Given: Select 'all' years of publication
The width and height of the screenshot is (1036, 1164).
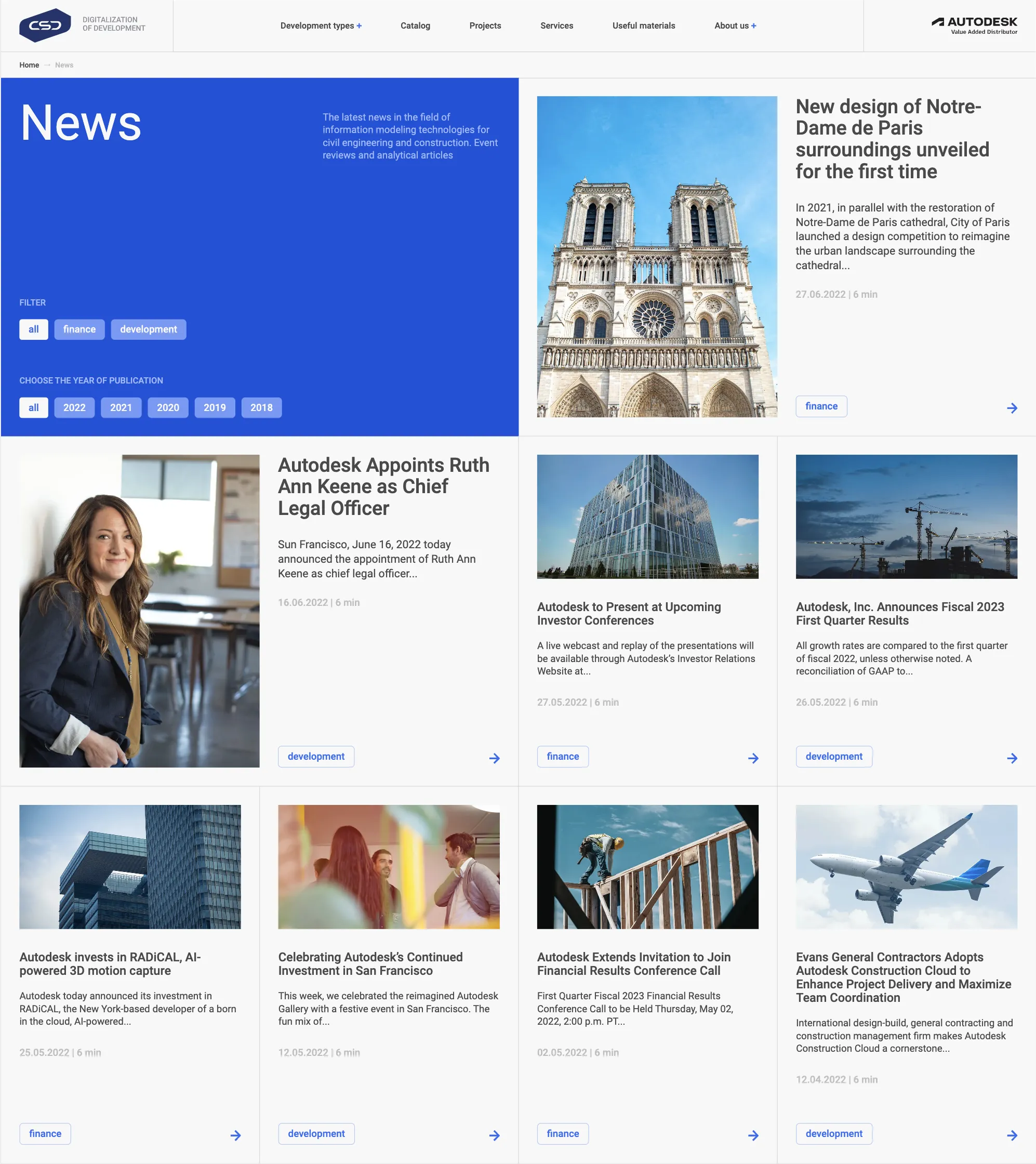Looking at the screenshot, I should point(34,408).
